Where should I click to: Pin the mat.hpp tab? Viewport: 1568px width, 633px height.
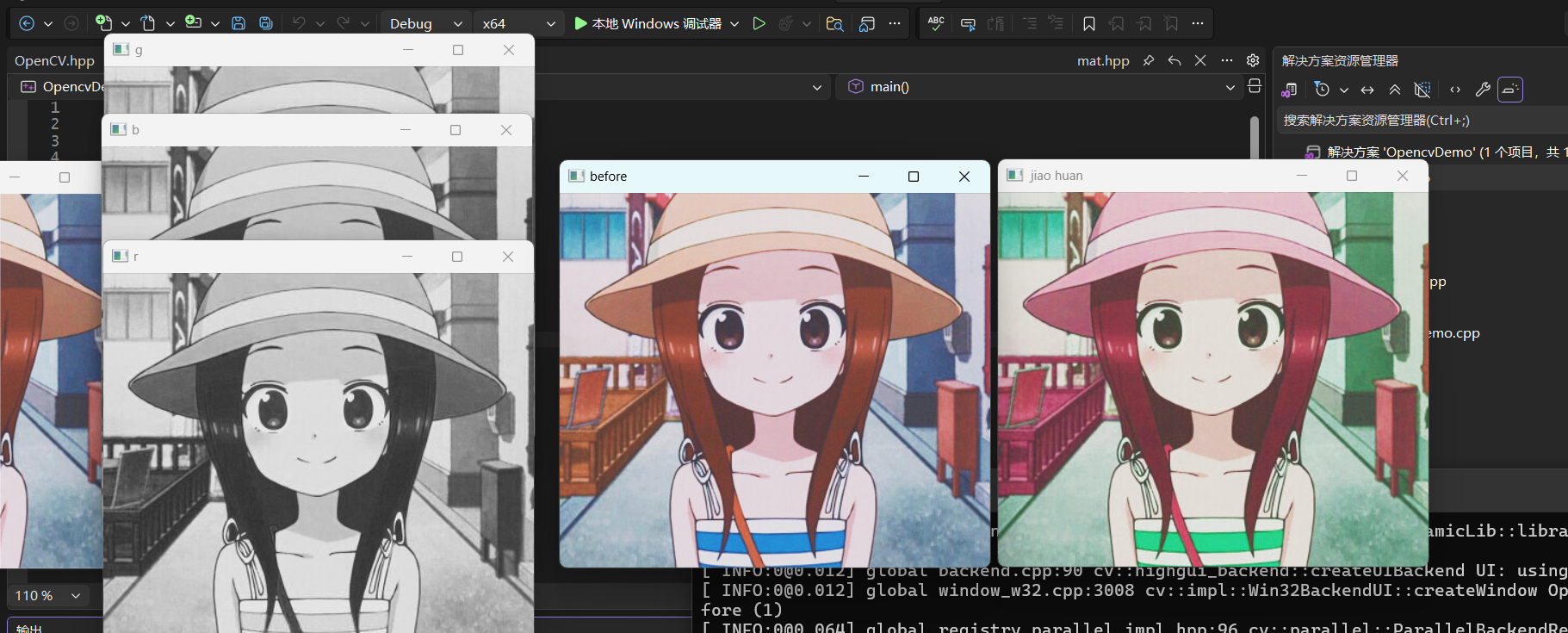pyautogui.click(x=1148, y=60)
